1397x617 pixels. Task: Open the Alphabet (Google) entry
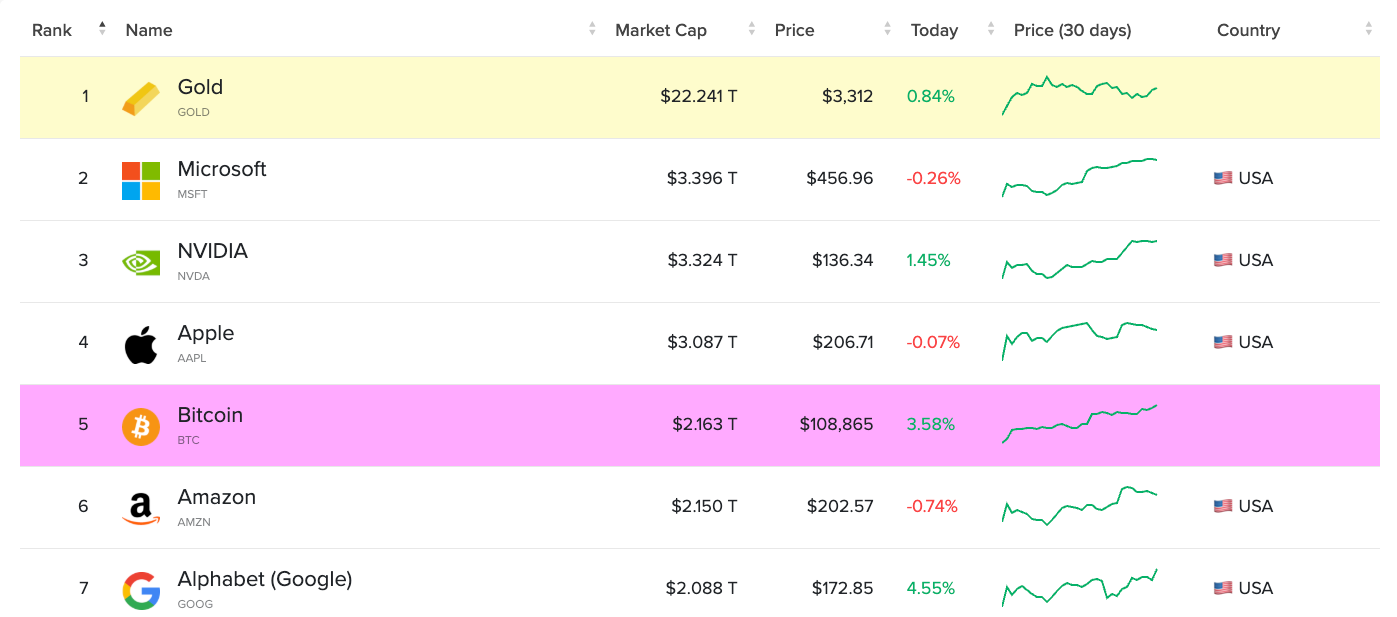coord(264,579)
